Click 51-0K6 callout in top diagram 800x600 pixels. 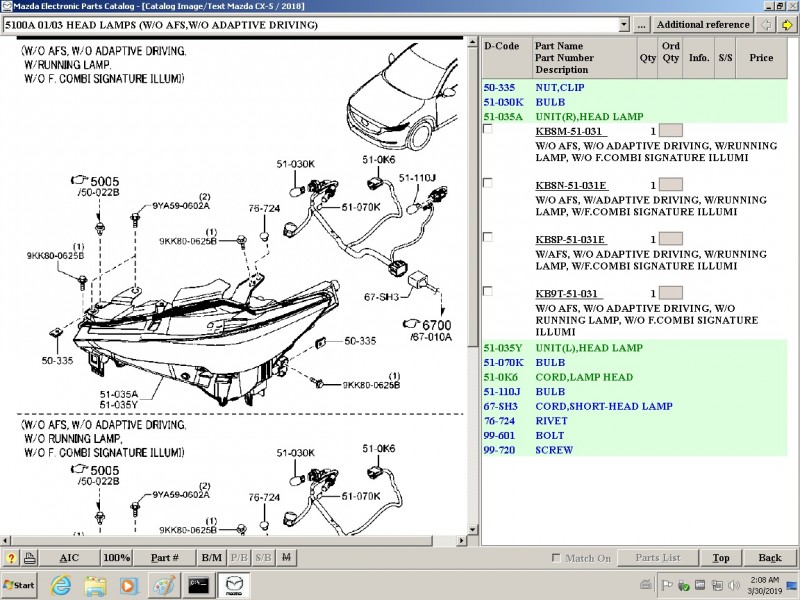(x=379, y=159)
